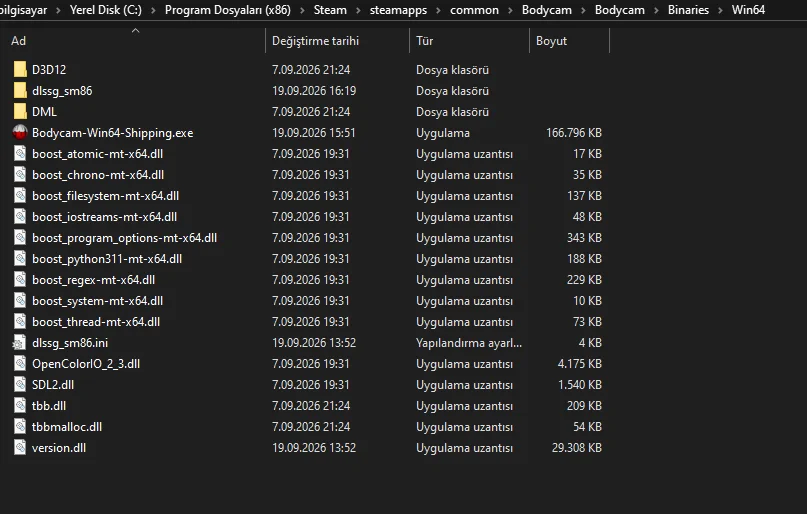Click the size value 1.540 KB
This screenshot has width=807, height=514.
point(580,385)
